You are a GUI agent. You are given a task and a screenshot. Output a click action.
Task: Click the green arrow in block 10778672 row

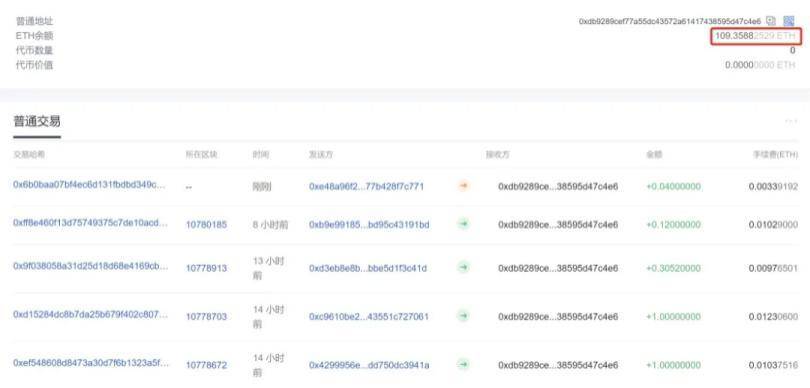pyautogui.click(x=463, y=365)
